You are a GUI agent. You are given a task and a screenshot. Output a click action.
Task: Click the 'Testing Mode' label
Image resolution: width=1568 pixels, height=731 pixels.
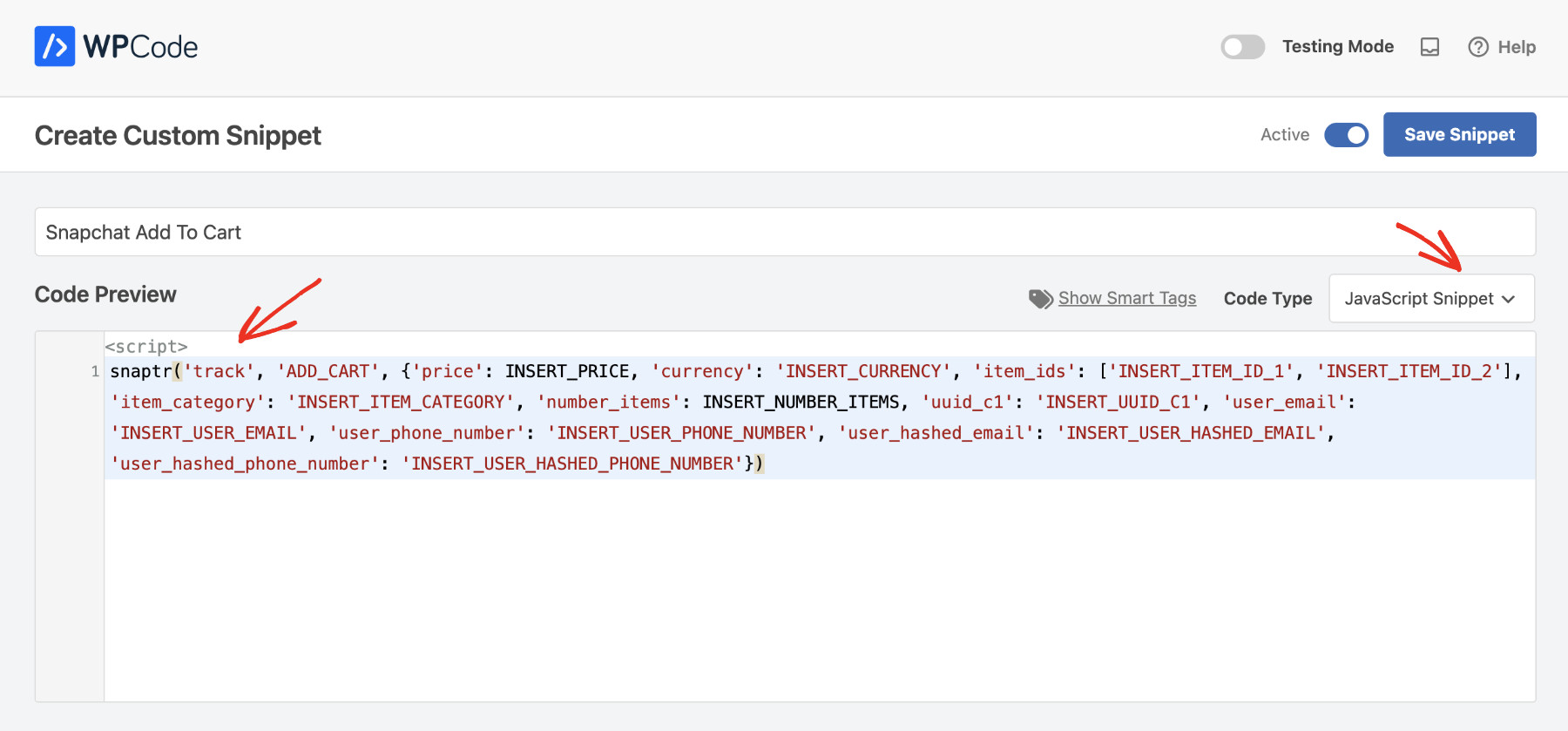click(1338, 47)
